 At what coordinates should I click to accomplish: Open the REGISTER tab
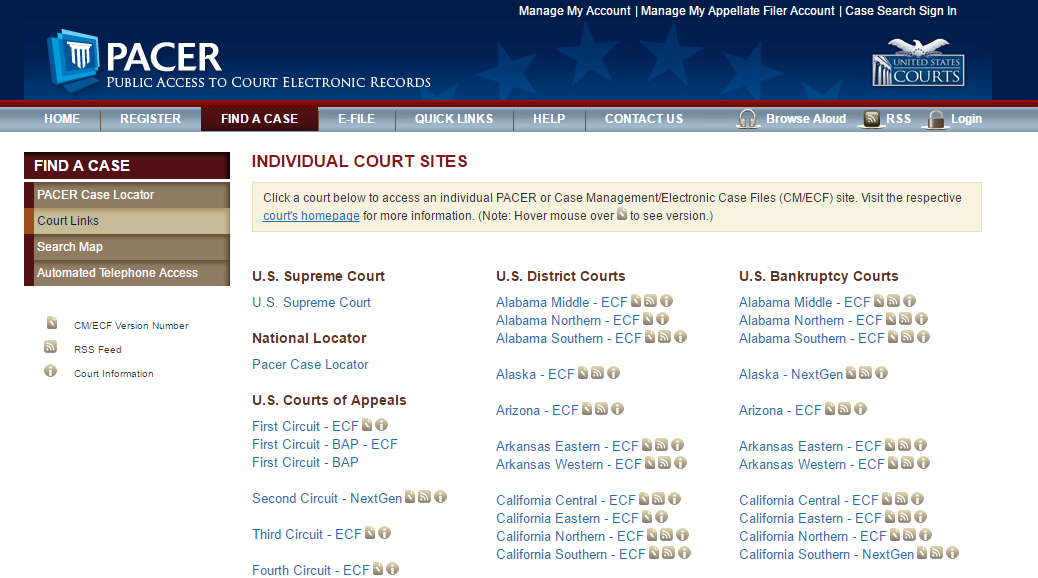(150, 119)
